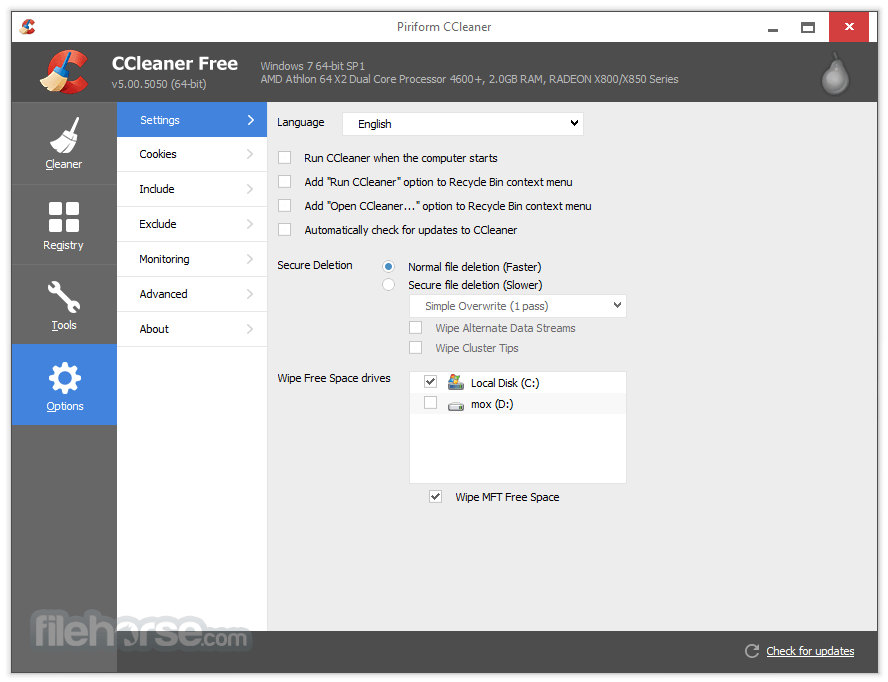Viewport: 888px width, 682px height.
Task: Toggle Wipe Alternate Data Streams checkbox
Action: click(x=416, y=327)
